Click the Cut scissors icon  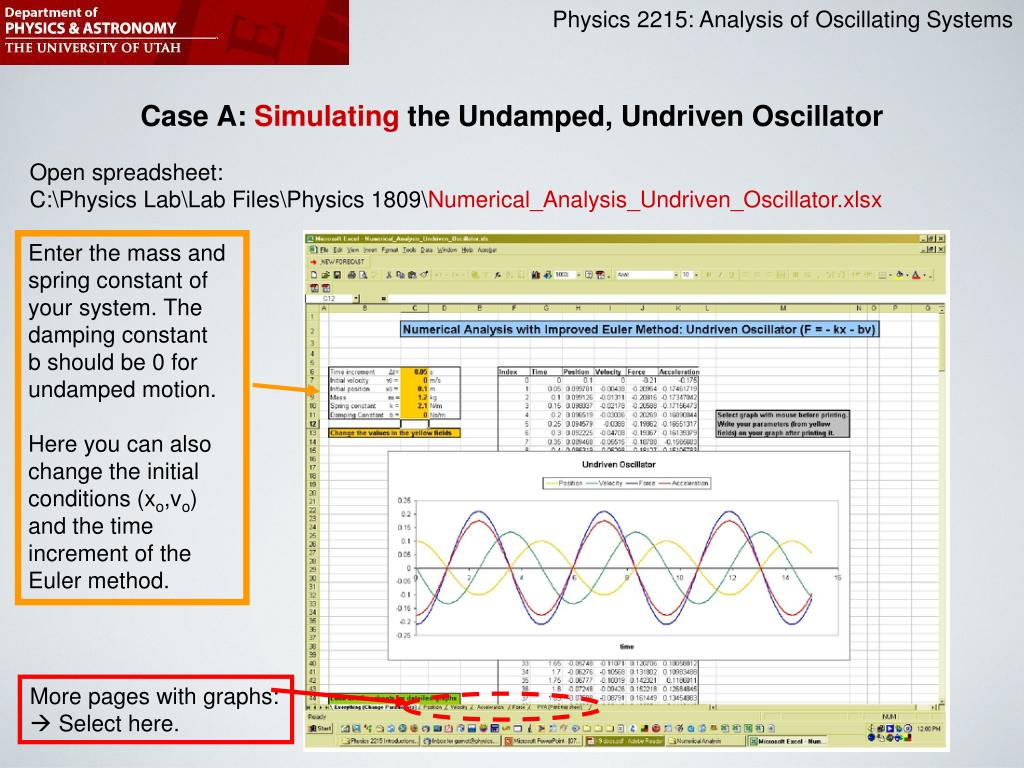[x=389, y=275]
